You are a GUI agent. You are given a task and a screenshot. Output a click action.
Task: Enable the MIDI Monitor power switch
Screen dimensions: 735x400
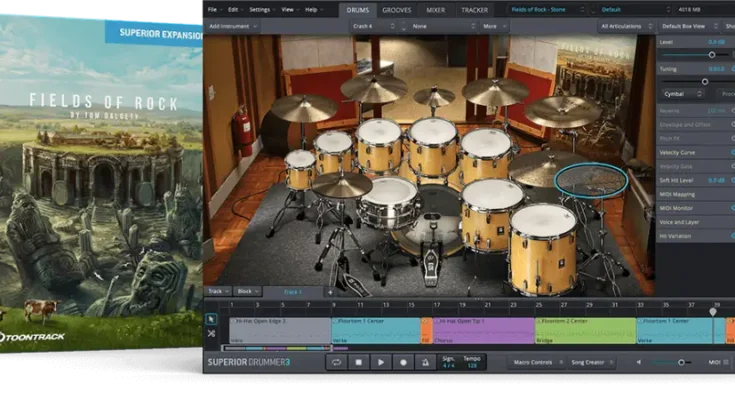point(732,207)
